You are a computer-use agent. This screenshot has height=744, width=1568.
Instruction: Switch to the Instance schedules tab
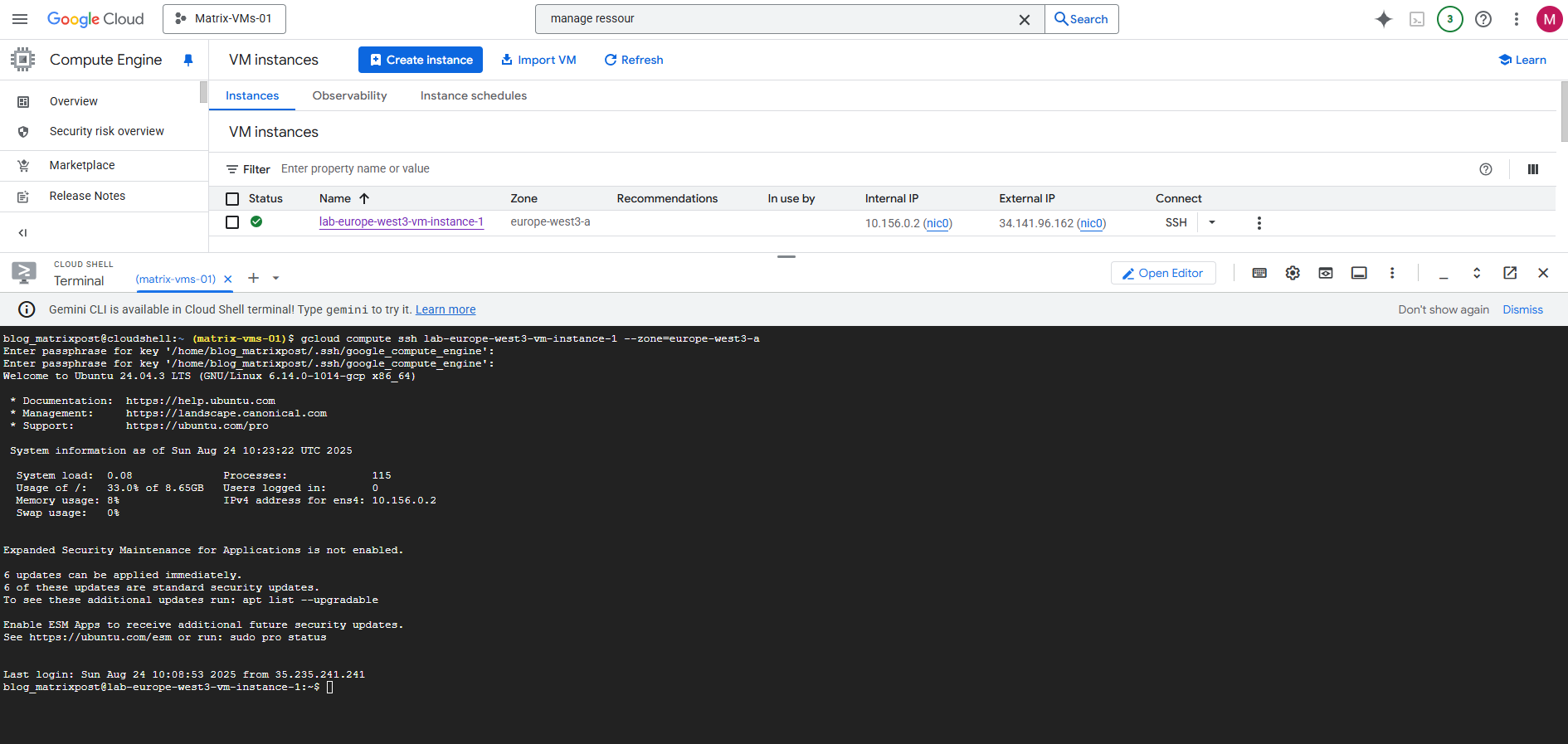pyautogui.click(x=474, y=95)
